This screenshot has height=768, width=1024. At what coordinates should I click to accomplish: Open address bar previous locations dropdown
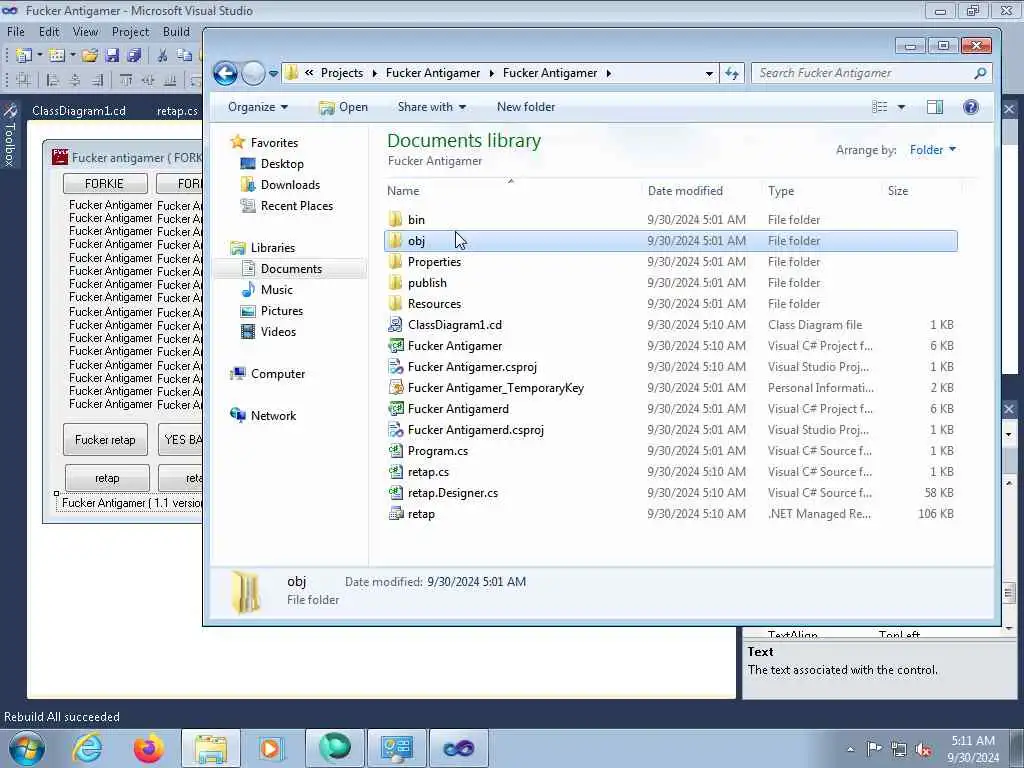(x=709, y=74)
